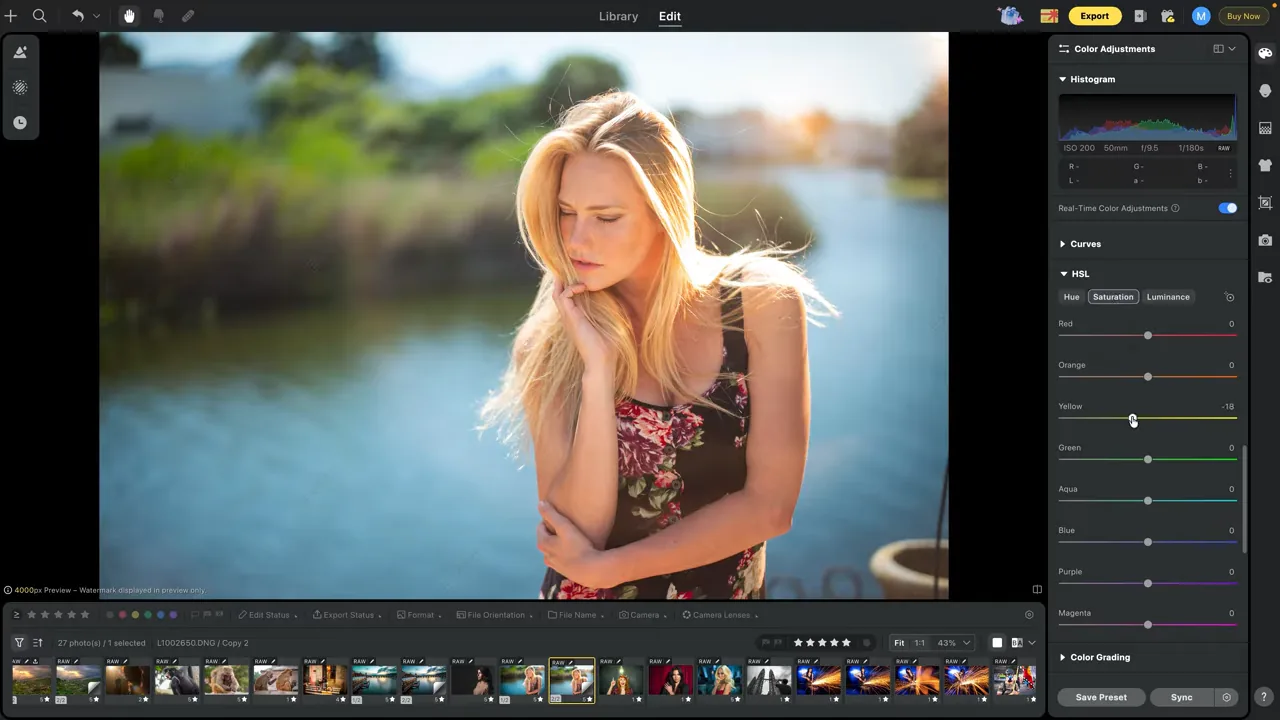Open the histogram three-dot options

1230,174
